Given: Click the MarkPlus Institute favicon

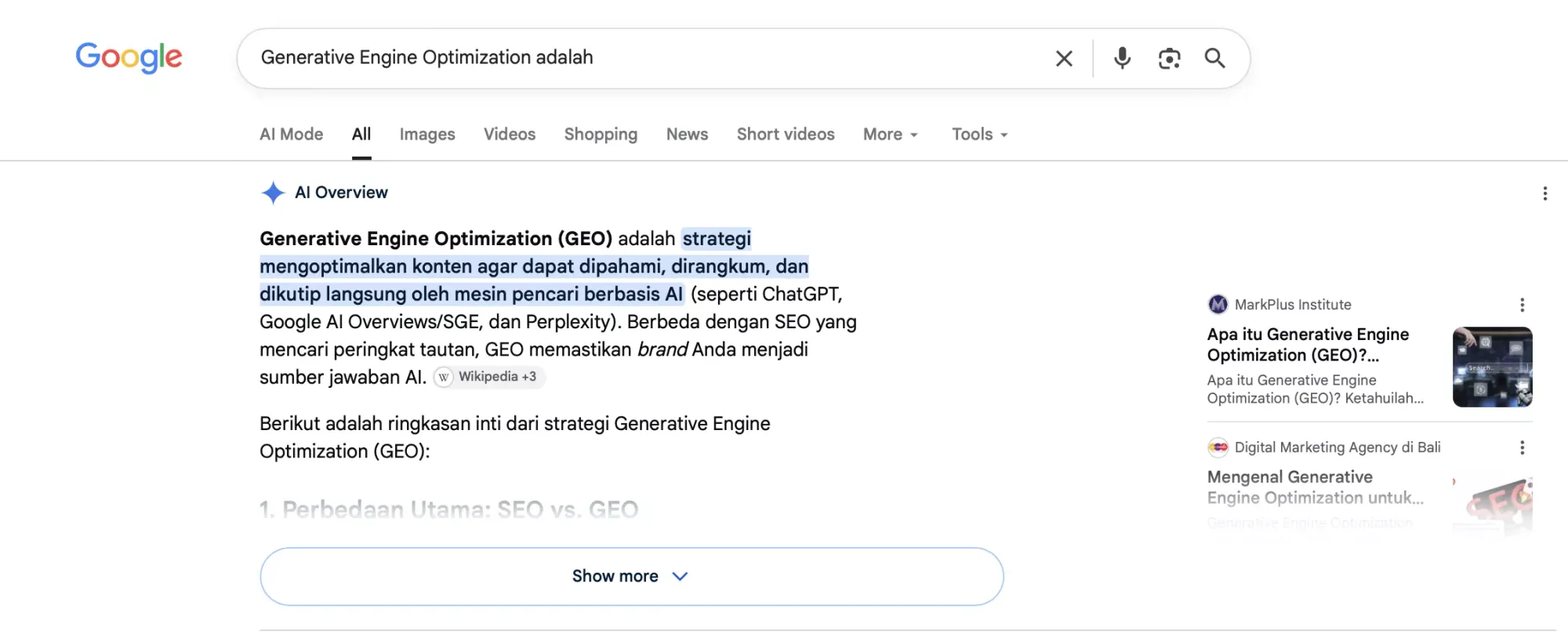Looking at the screenshot, I should click(1218, 304).
